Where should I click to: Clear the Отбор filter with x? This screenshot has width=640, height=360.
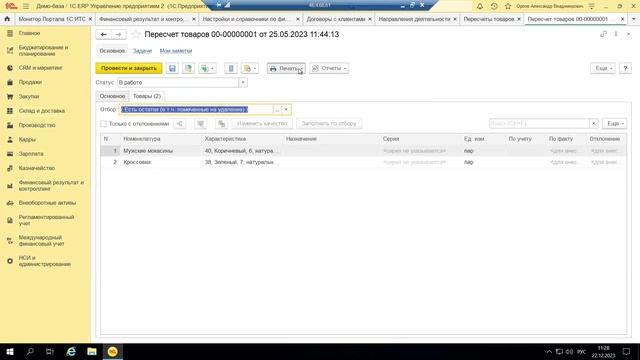point(286,109)
